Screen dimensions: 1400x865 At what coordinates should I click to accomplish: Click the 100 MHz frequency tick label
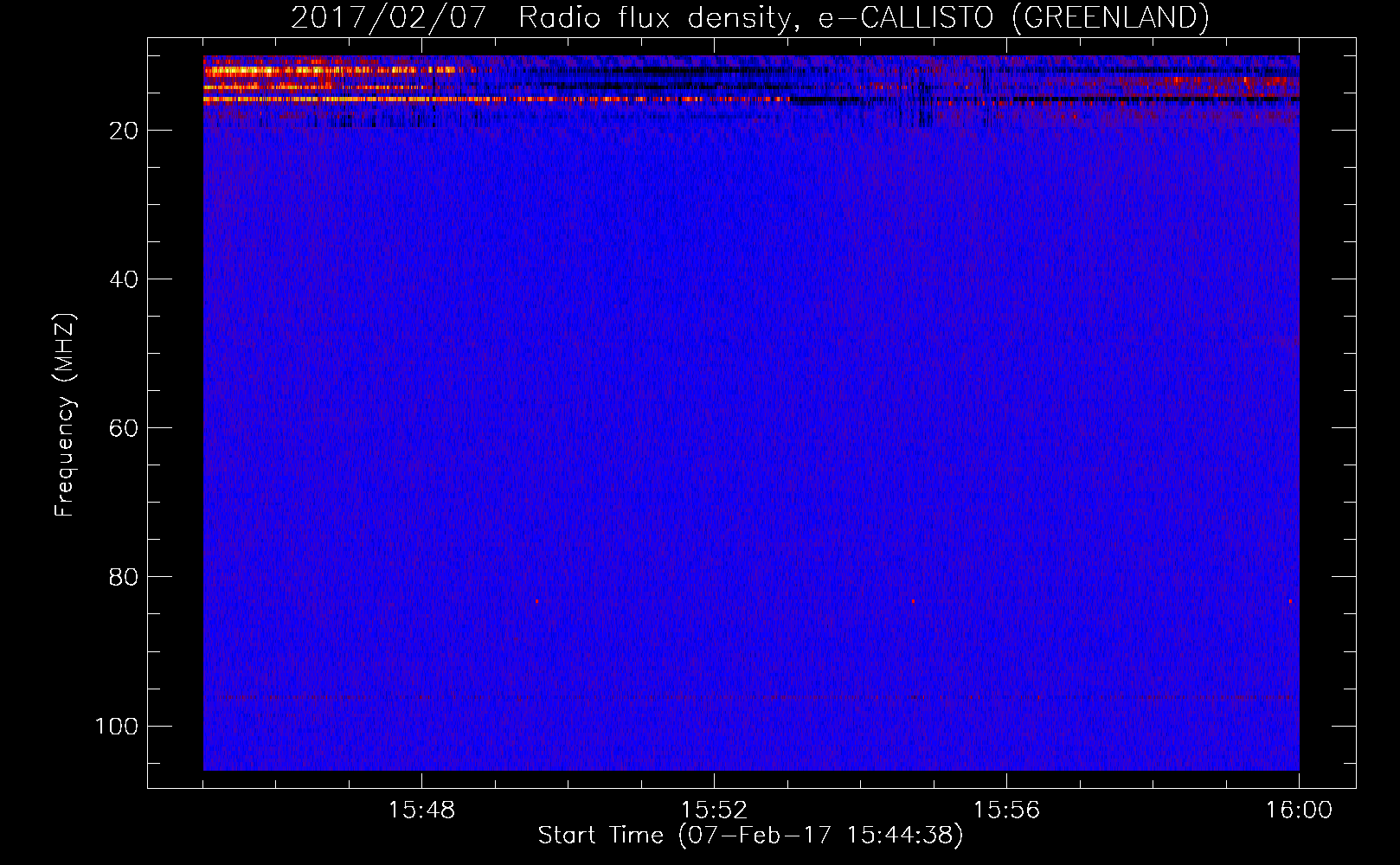pos(117,726)
